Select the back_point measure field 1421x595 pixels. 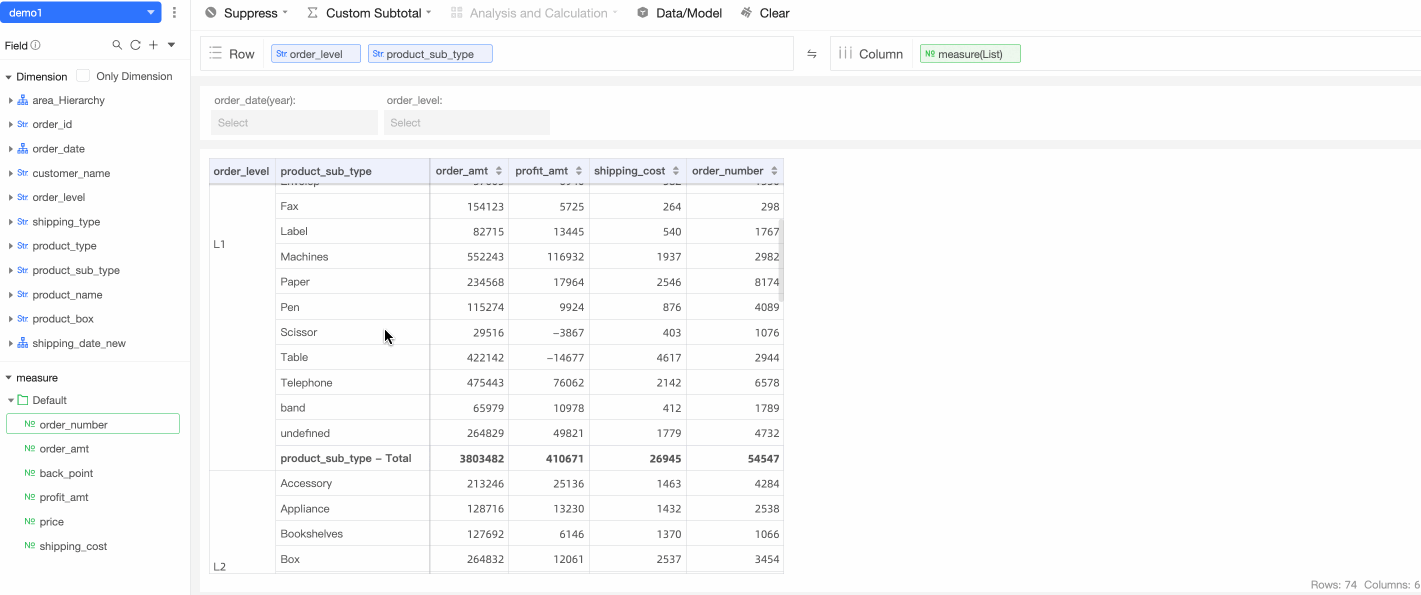66,473
